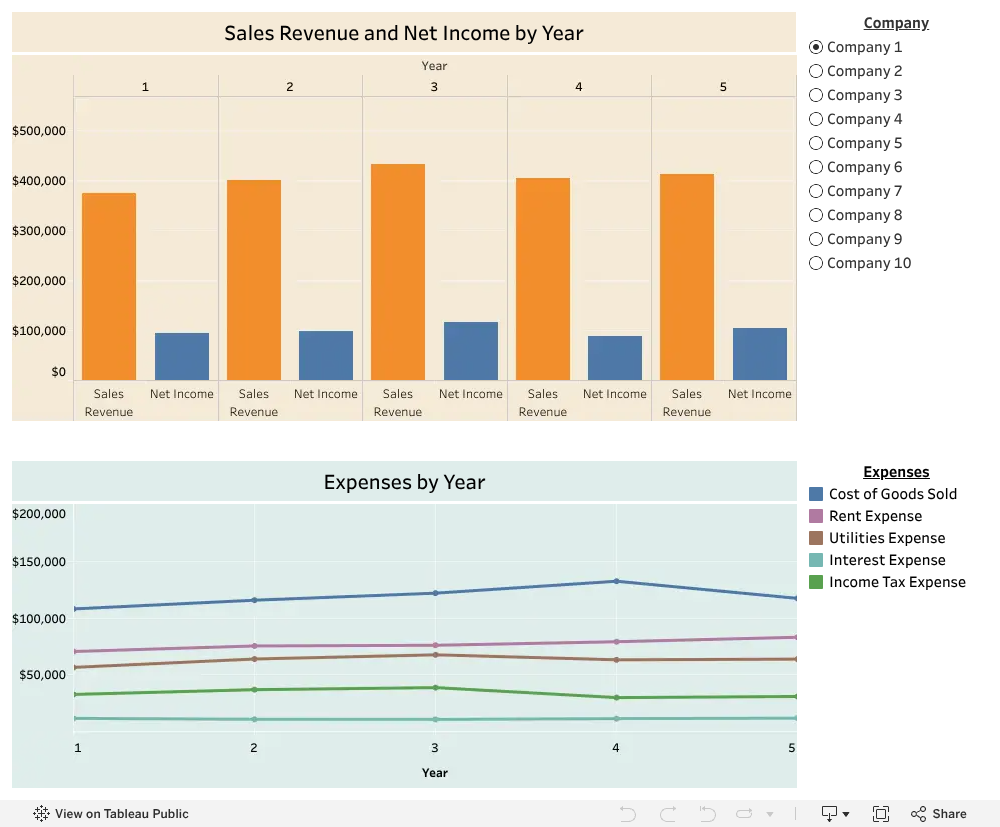1000x827 pixels.
Task: Select the Company 8 radio button
Action: [816, 215]
